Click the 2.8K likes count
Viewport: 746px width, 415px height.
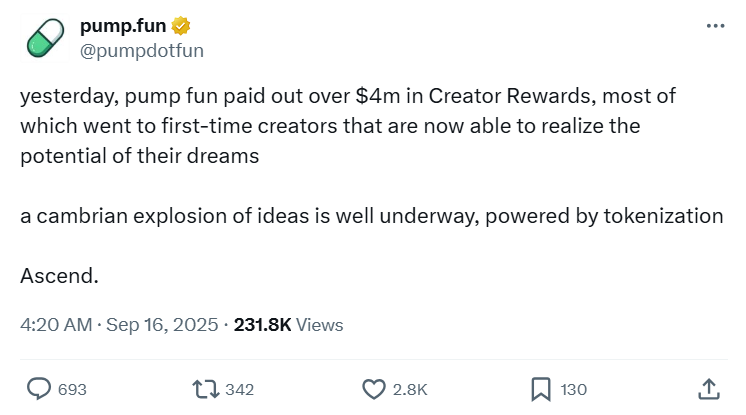[410, 389]
